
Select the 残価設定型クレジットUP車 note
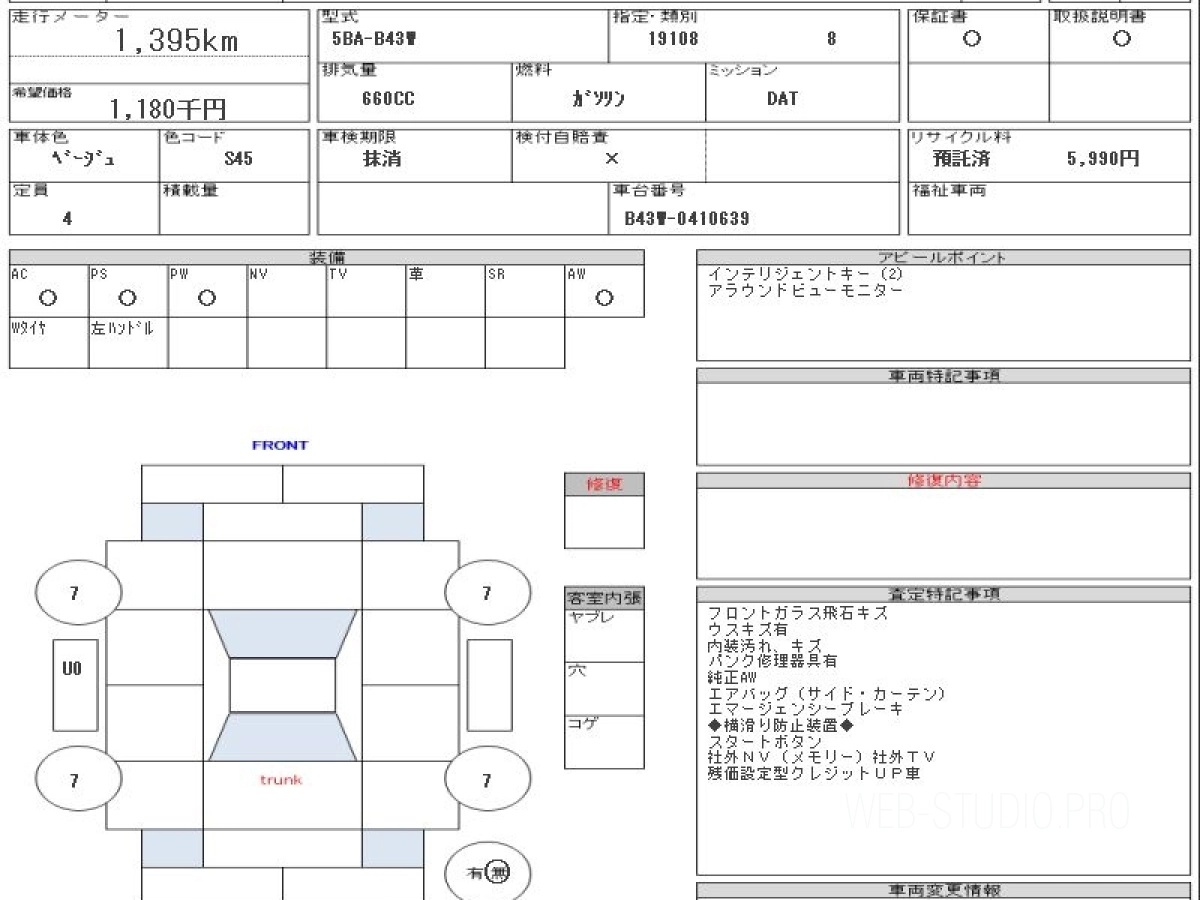coord(813,773)
